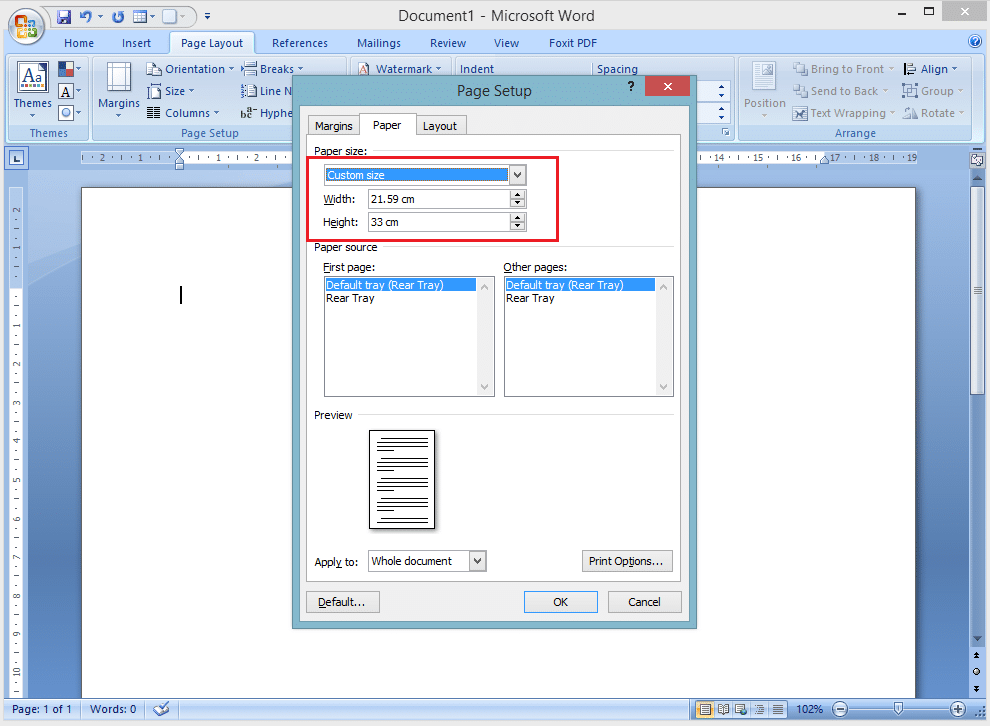Save document via quick access toolbar
Screen dimensions: 990x726
click(x=64, y=16)
